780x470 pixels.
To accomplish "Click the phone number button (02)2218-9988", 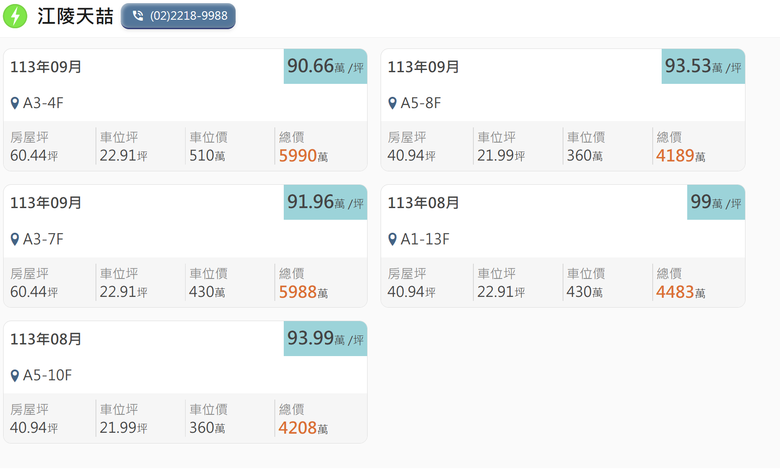I will click(178, 16).
